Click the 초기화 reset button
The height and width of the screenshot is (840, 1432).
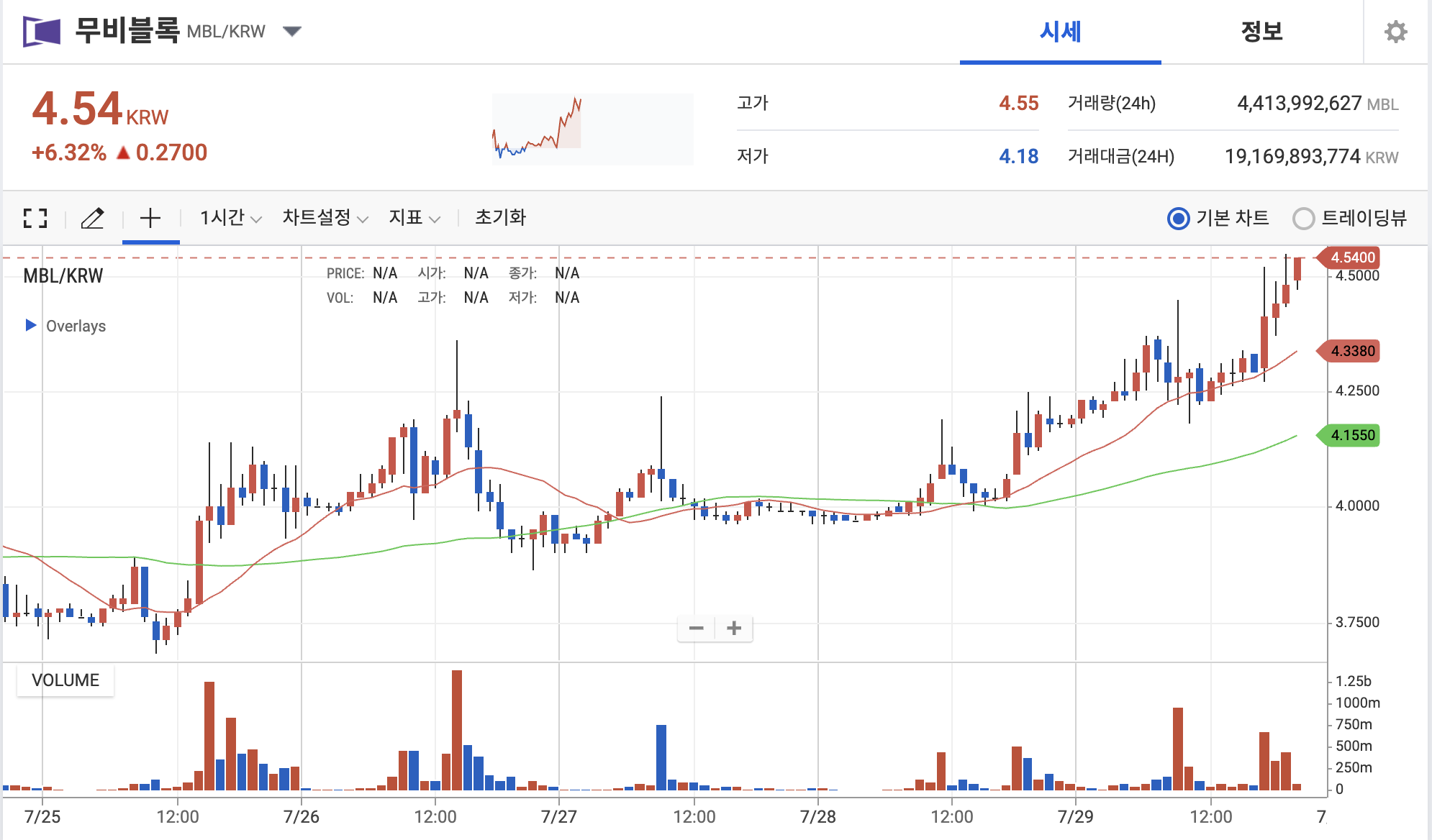tap(500, 218)
